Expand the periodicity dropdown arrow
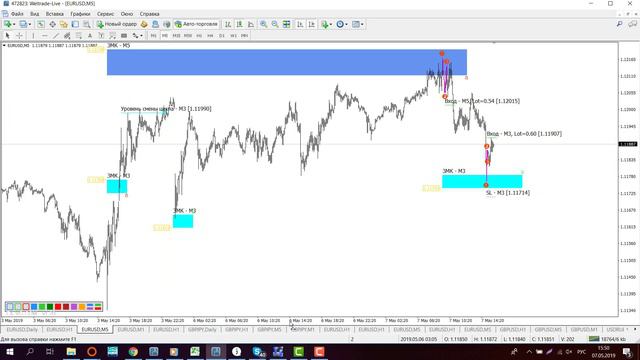 click(347, 24)
